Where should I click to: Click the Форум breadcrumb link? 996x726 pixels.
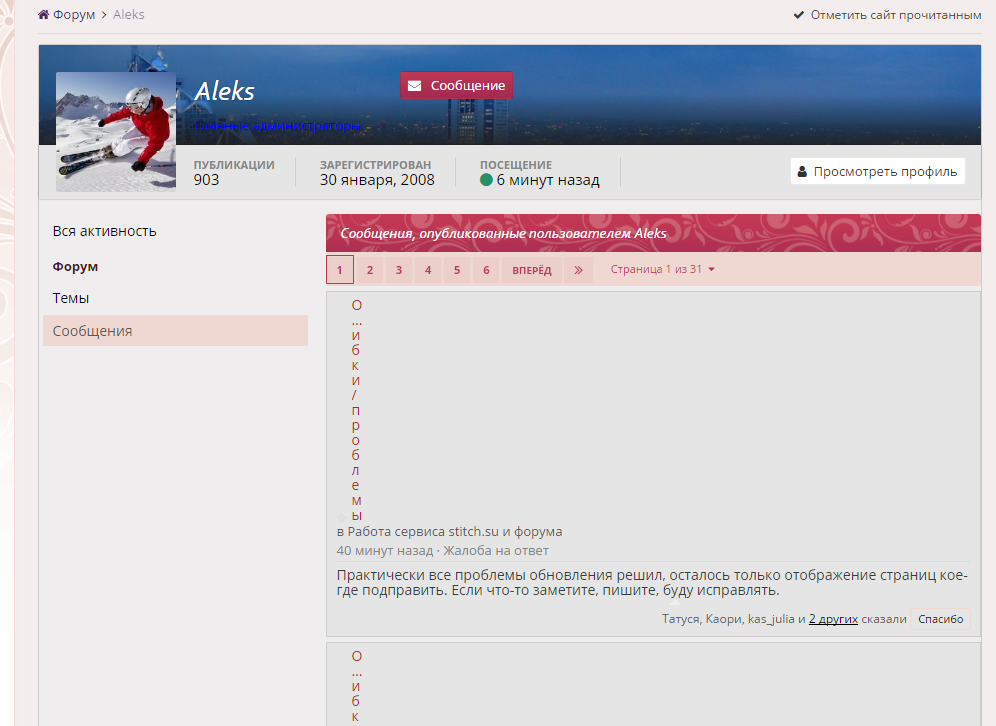(74, 15)
